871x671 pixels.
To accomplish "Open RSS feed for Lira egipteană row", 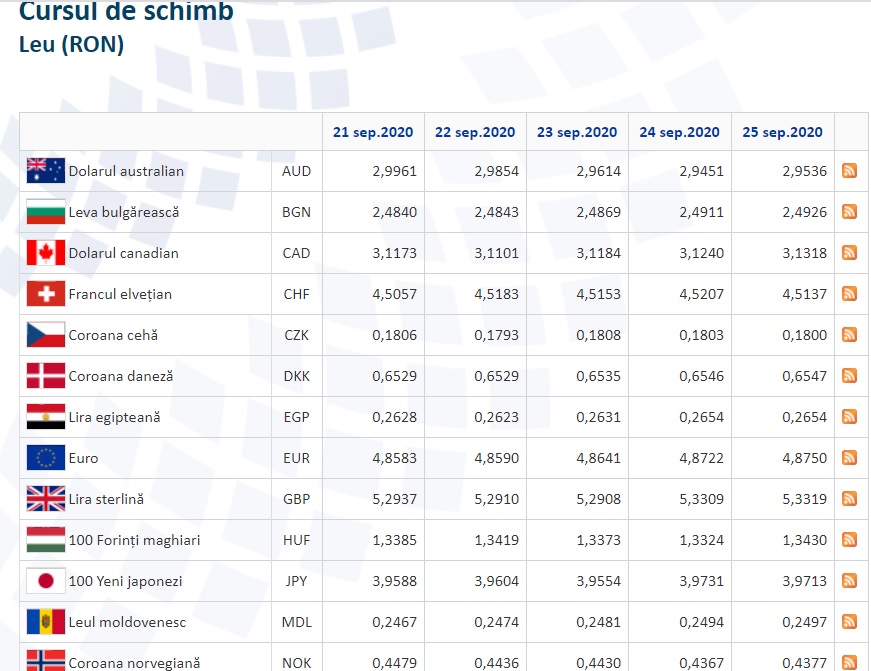I will coord(849,417).
